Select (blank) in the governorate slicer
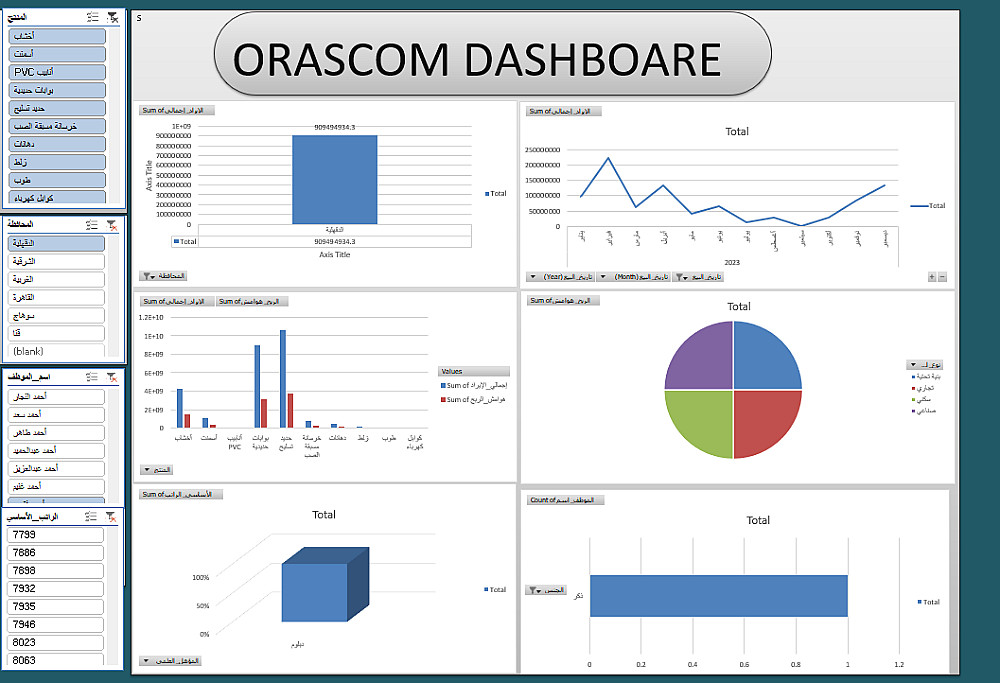This screenshot has width=1000, height=683. (57, 351)
